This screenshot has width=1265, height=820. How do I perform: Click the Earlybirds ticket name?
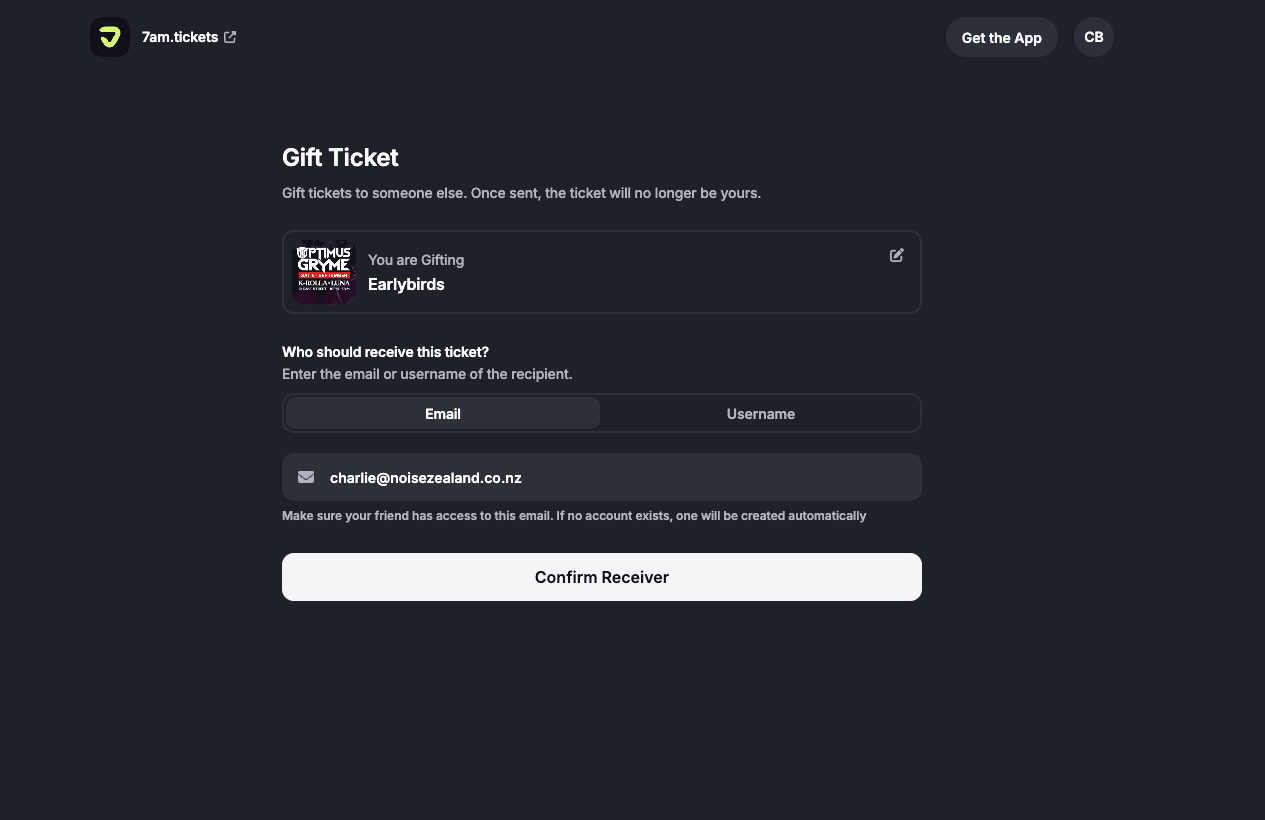point(406,284)
